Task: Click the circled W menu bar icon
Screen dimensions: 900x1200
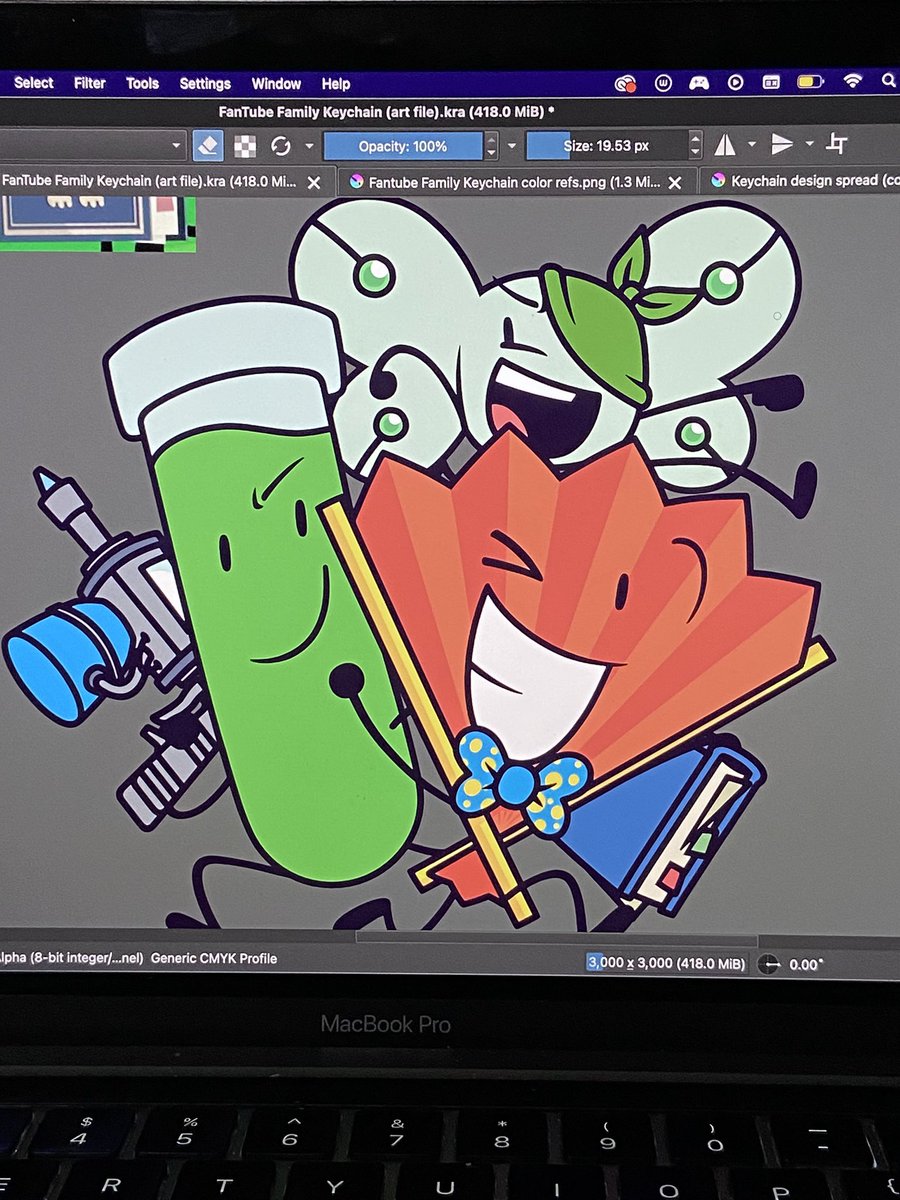Action: [x=663, y=84]
